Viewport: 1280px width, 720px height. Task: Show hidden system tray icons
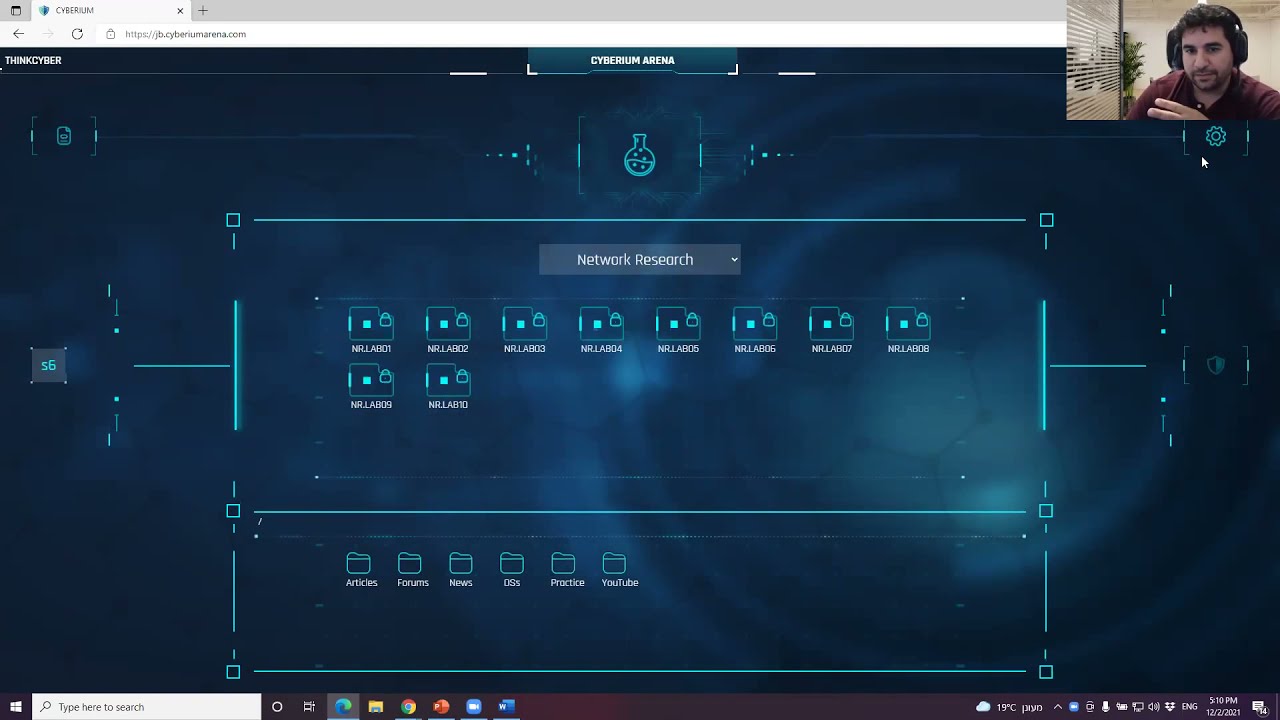click(1058, 707)
